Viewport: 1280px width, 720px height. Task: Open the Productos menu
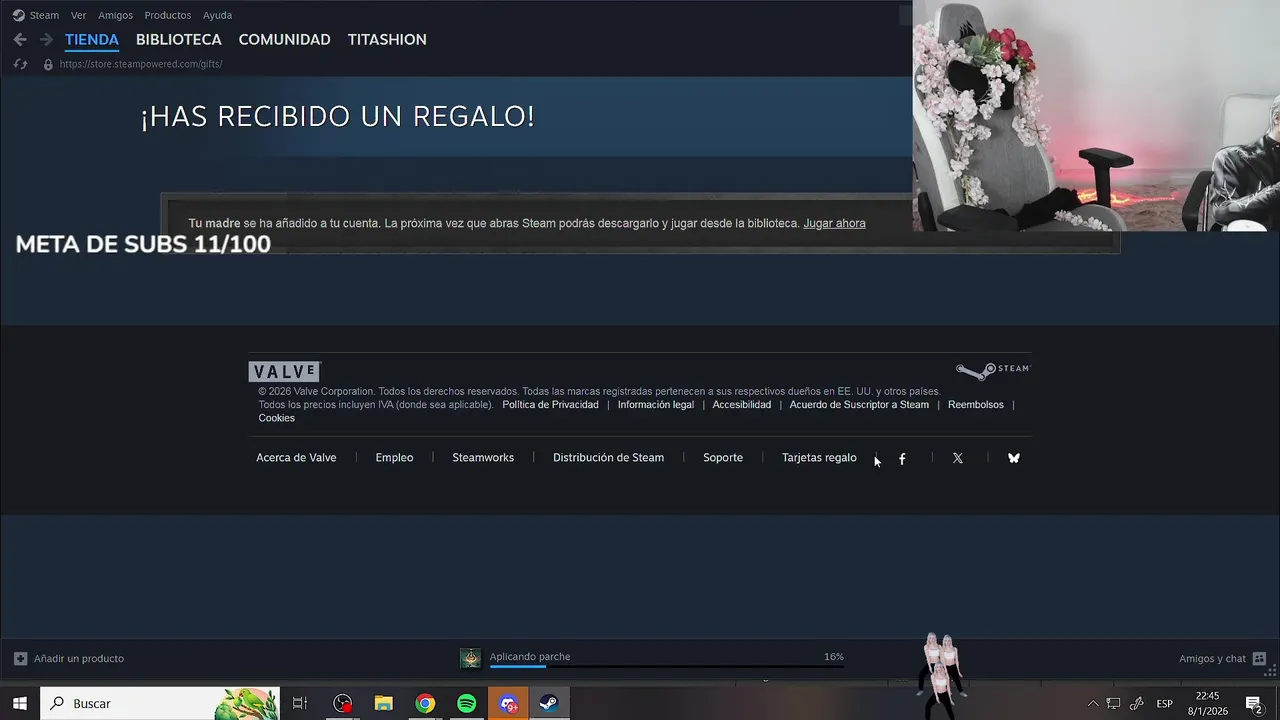click(x=168, y=15)
